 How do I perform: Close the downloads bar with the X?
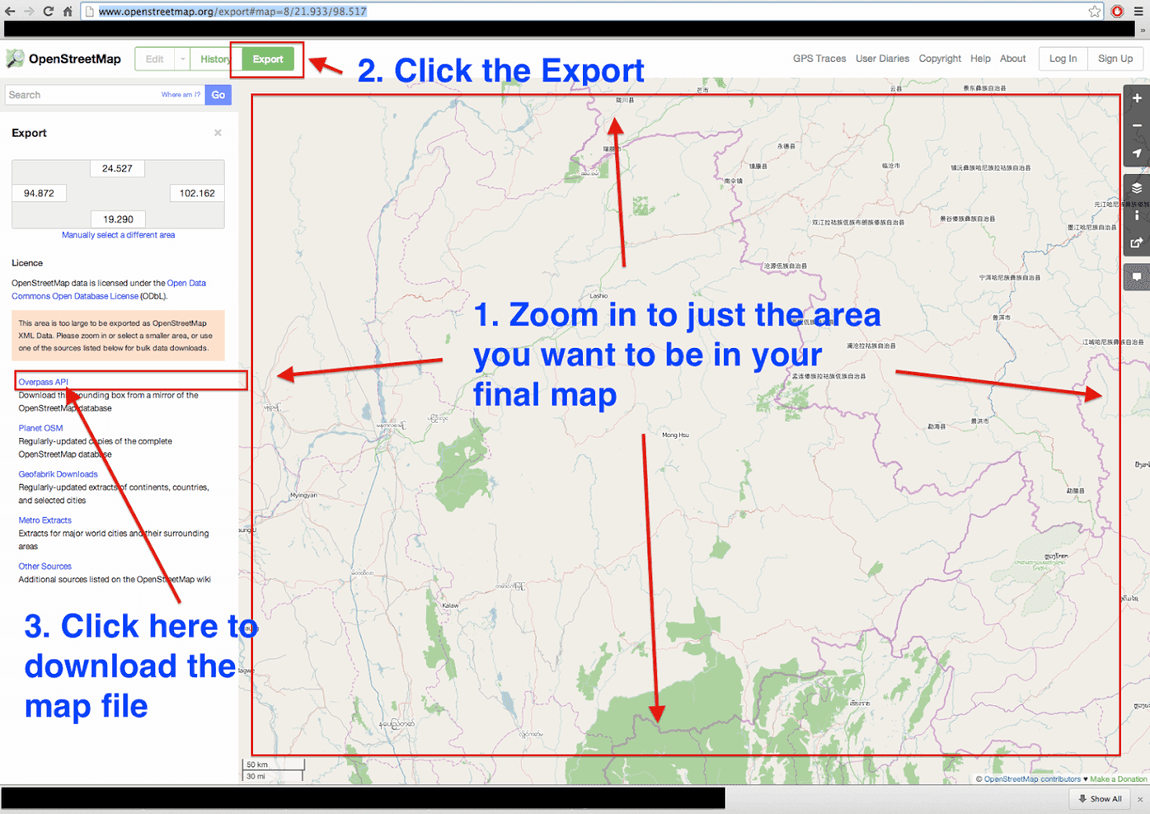click(1140, 799)
